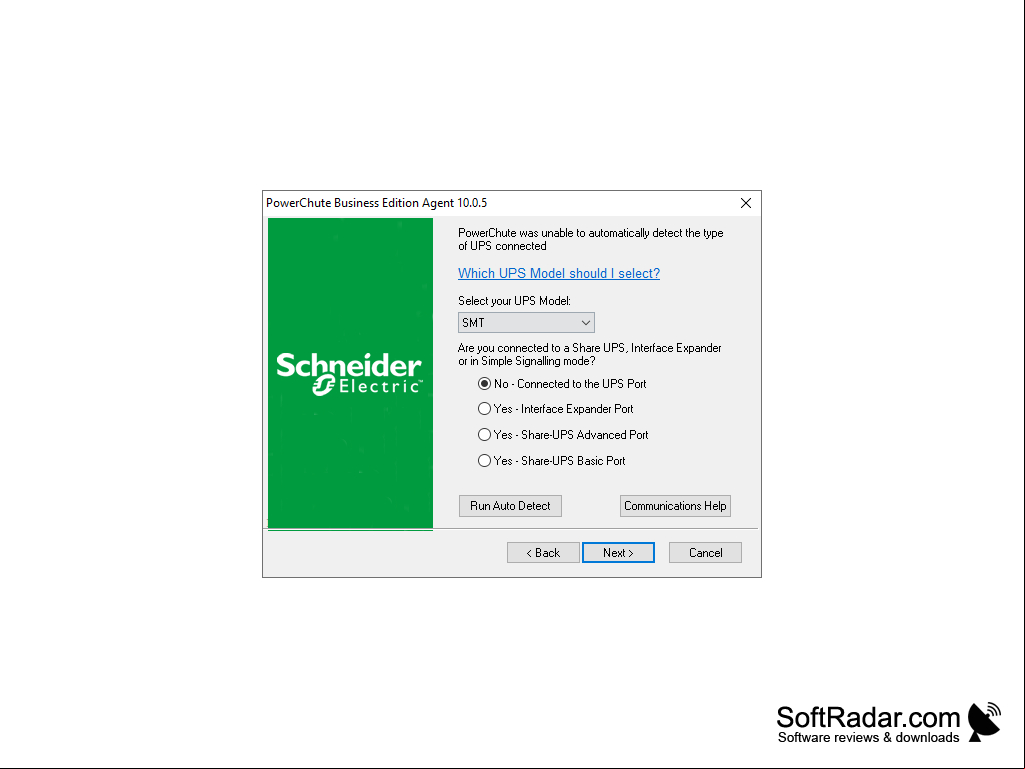Select 'Yes - Interface Expander Port' option
The width and height of the screenshot is (1025, 769).
[x=484, y=409]
